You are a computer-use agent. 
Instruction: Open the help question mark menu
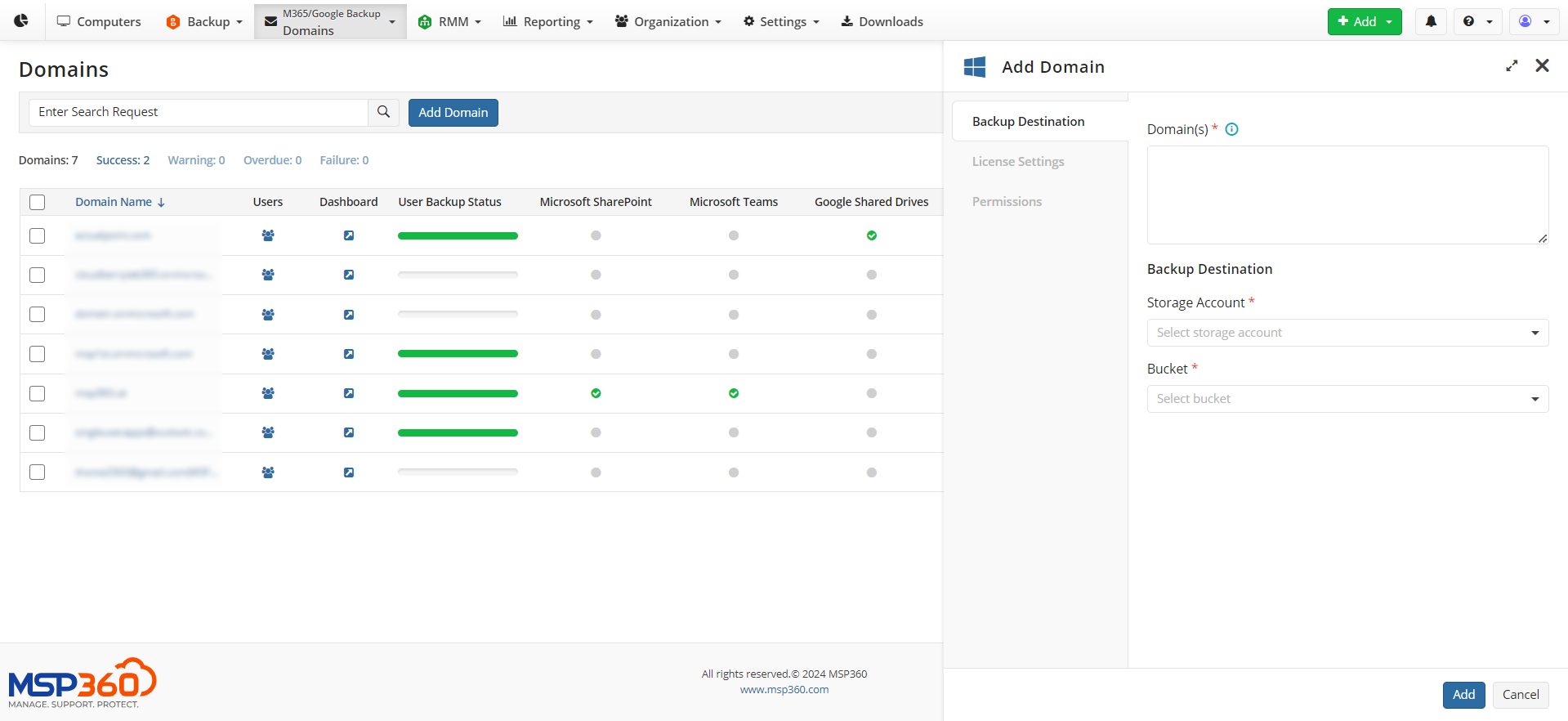click(1477, 21)
